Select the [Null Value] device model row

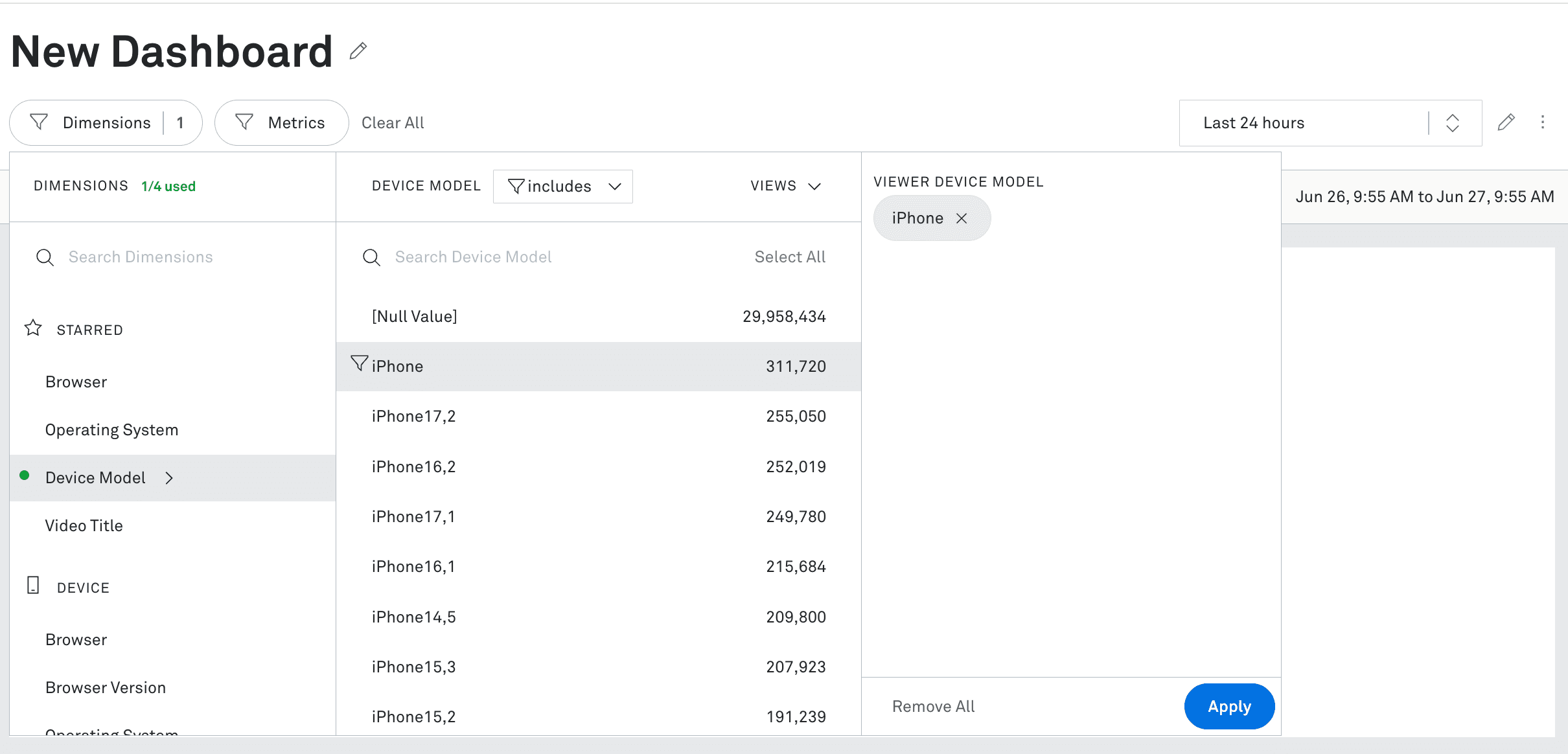[x=597, y=317]
